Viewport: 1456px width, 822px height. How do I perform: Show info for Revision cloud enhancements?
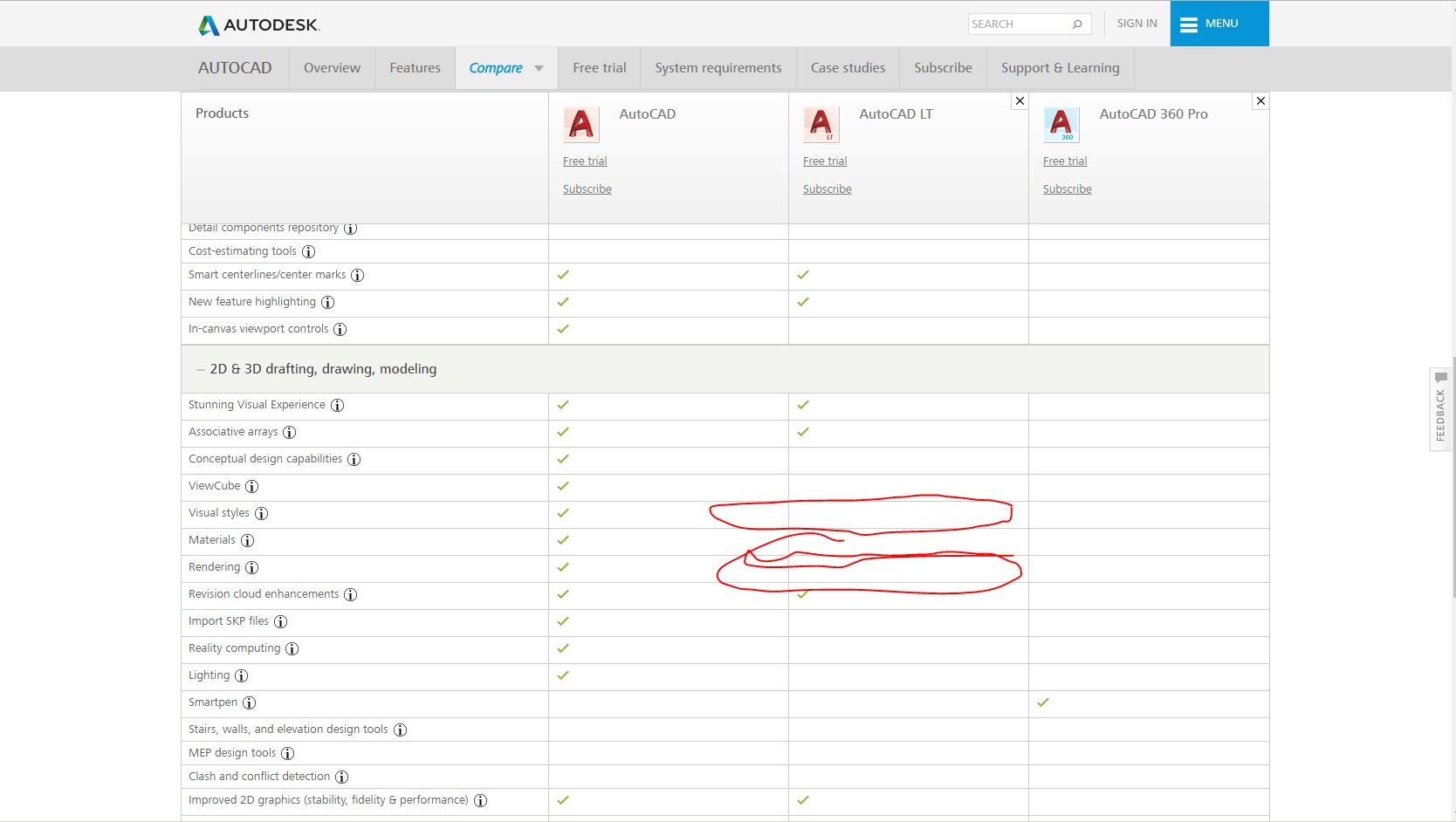tap(350, 594)
